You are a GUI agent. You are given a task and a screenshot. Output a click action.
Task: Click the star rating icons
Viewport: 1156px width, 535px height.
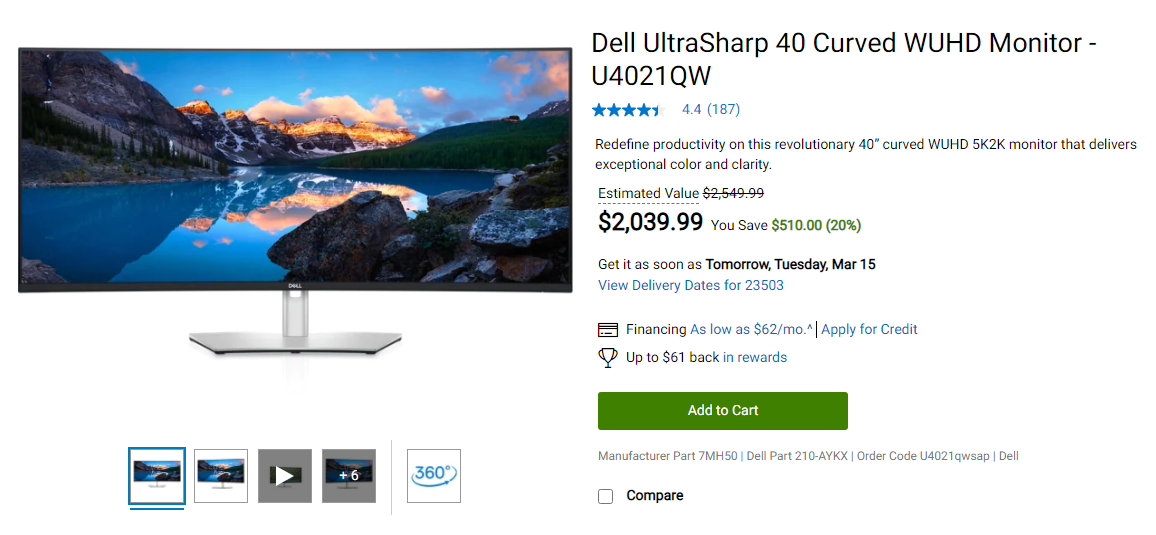coord(629,111)
